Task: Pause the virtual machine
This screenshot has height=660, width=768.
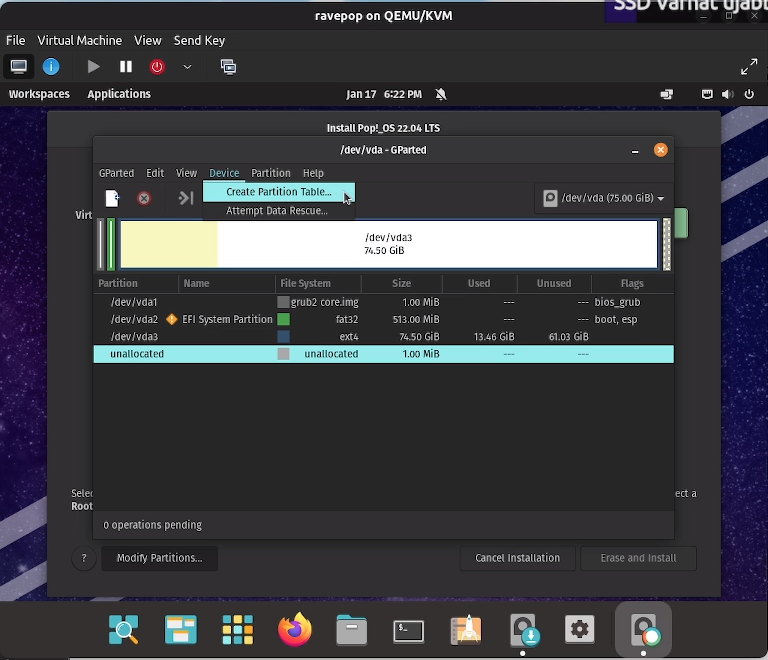Action: pos(126,67)
